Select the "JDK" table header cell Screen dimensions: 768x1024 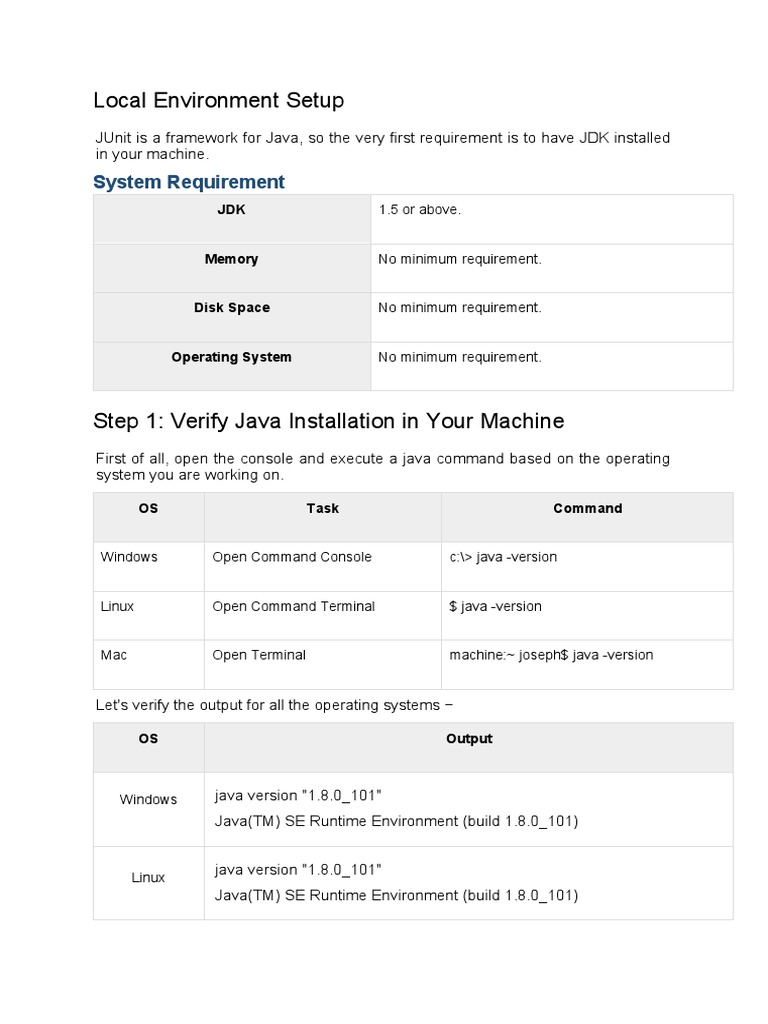tap(231, 210)
